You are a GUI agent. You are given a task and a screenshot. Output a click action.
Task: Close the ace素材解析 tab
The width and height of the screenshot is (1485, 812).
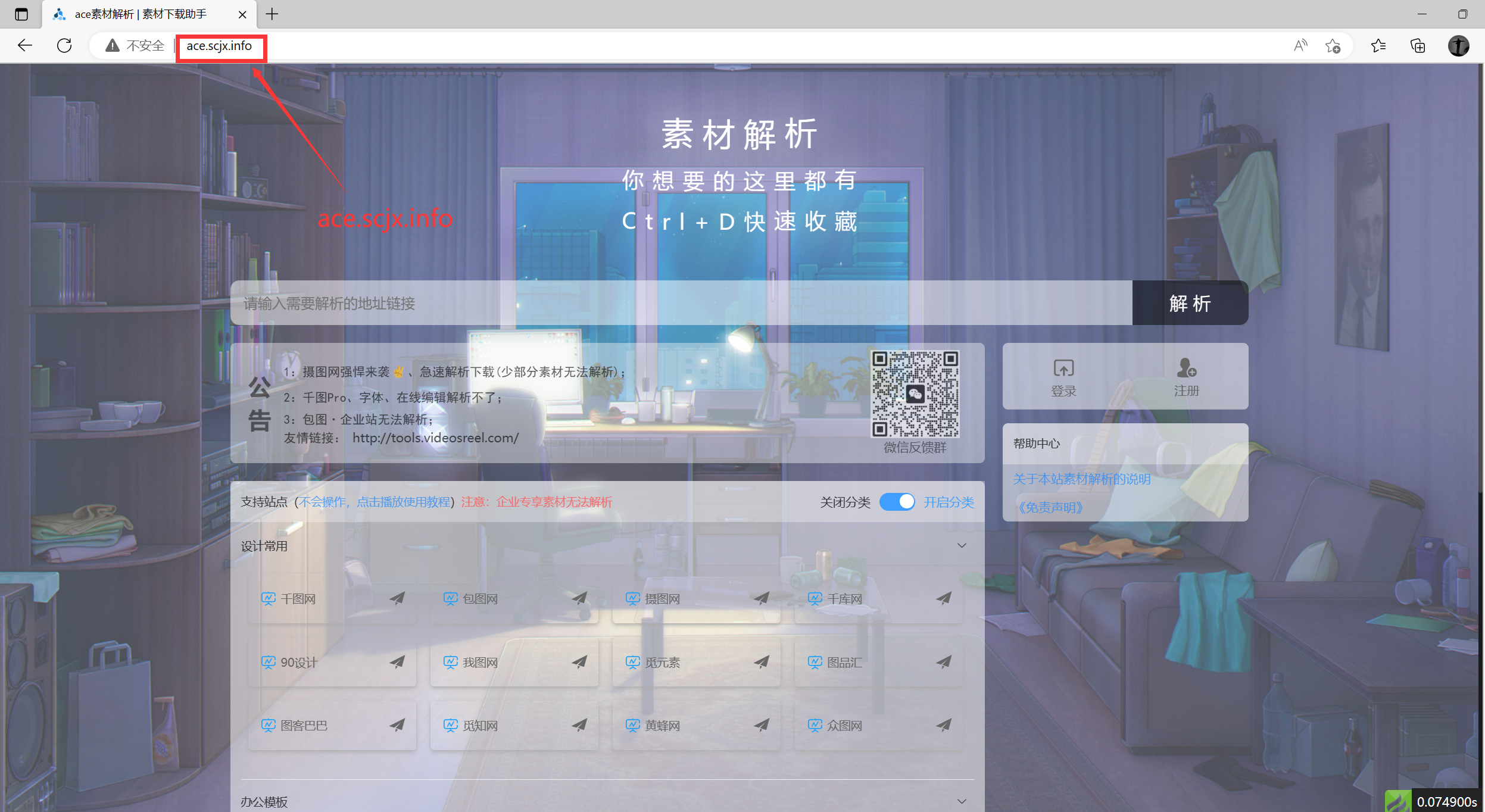[242, 14]
